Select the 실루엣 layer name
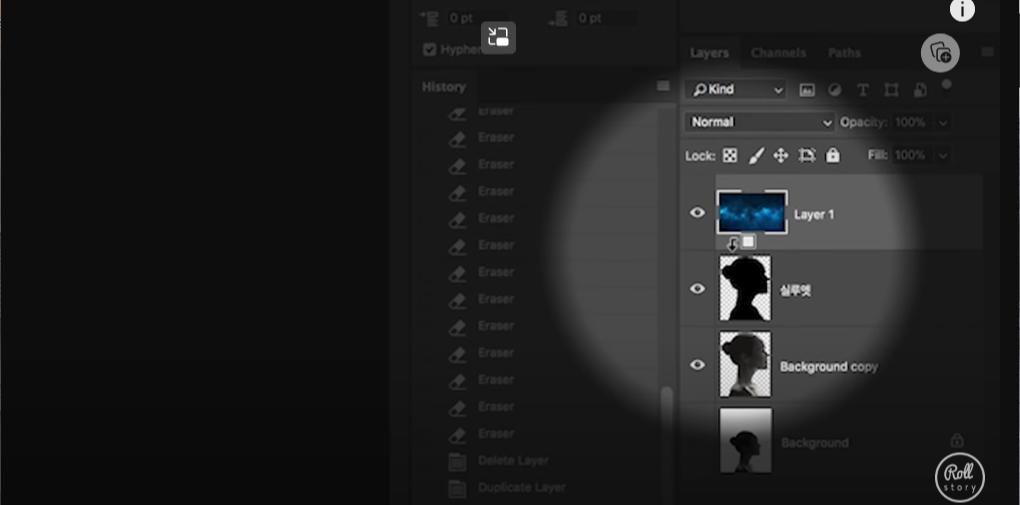 coord(795,290)
